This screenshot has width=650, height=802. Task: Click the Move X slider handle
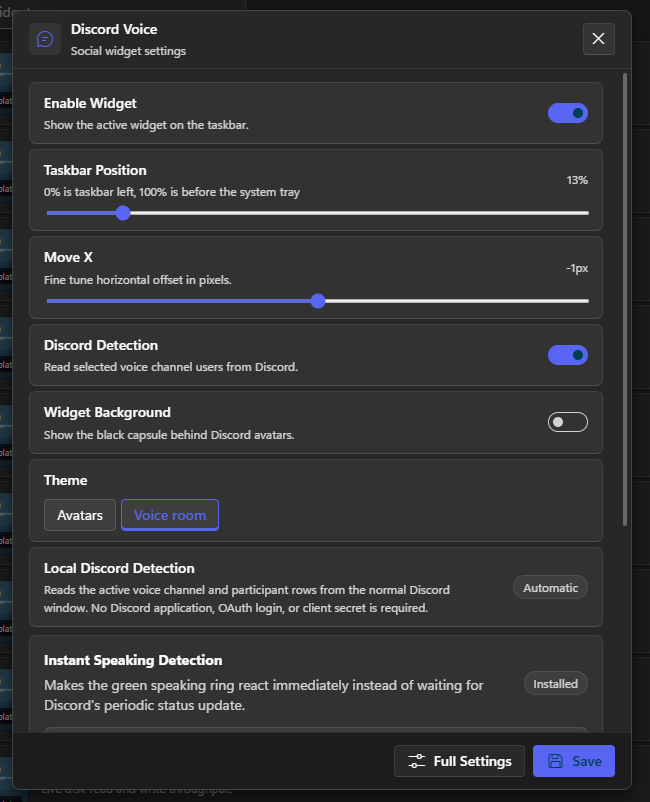[318, 301]
